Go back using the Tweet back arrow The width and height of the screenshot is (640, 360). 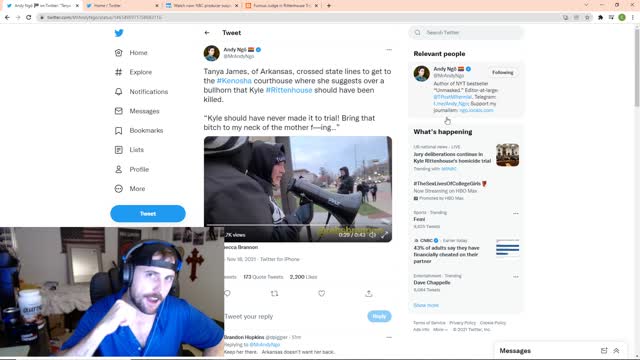(207, 33)
